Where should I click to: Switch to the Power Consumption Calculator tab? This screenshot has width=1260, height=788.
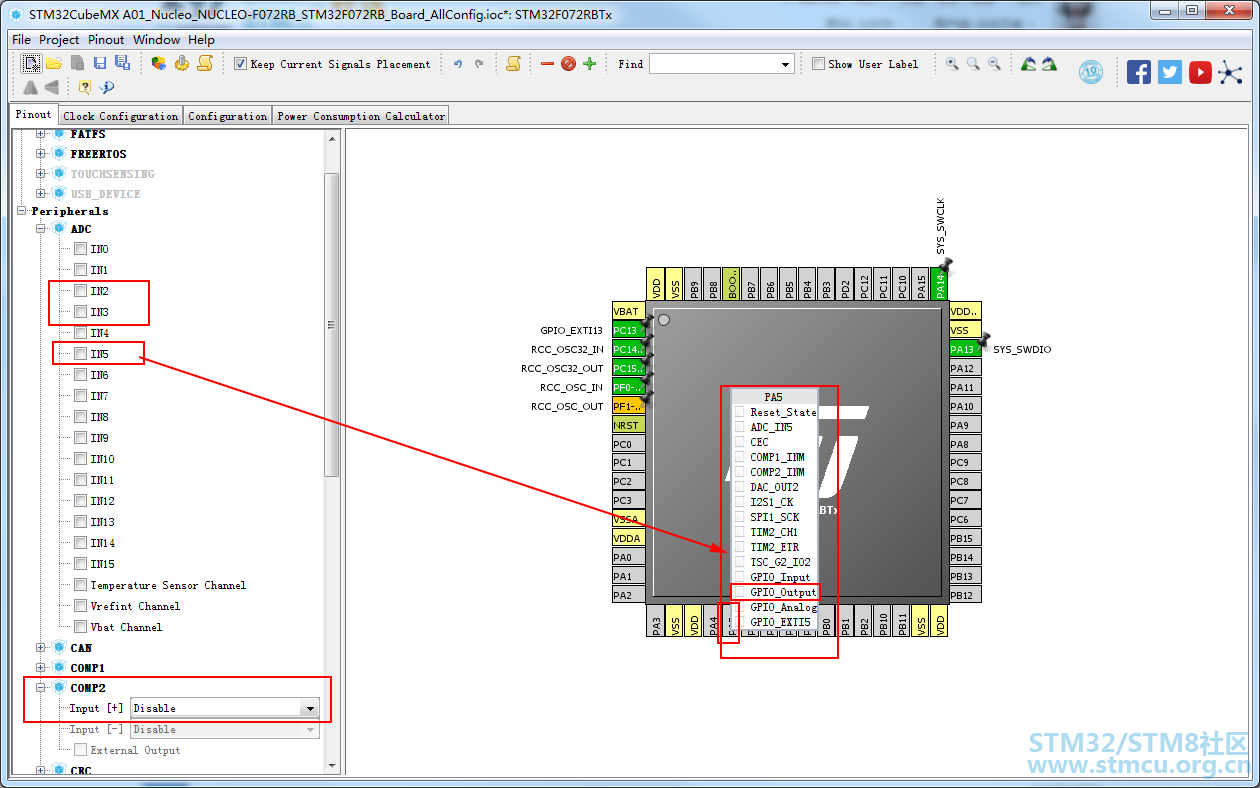pos(361,116)
